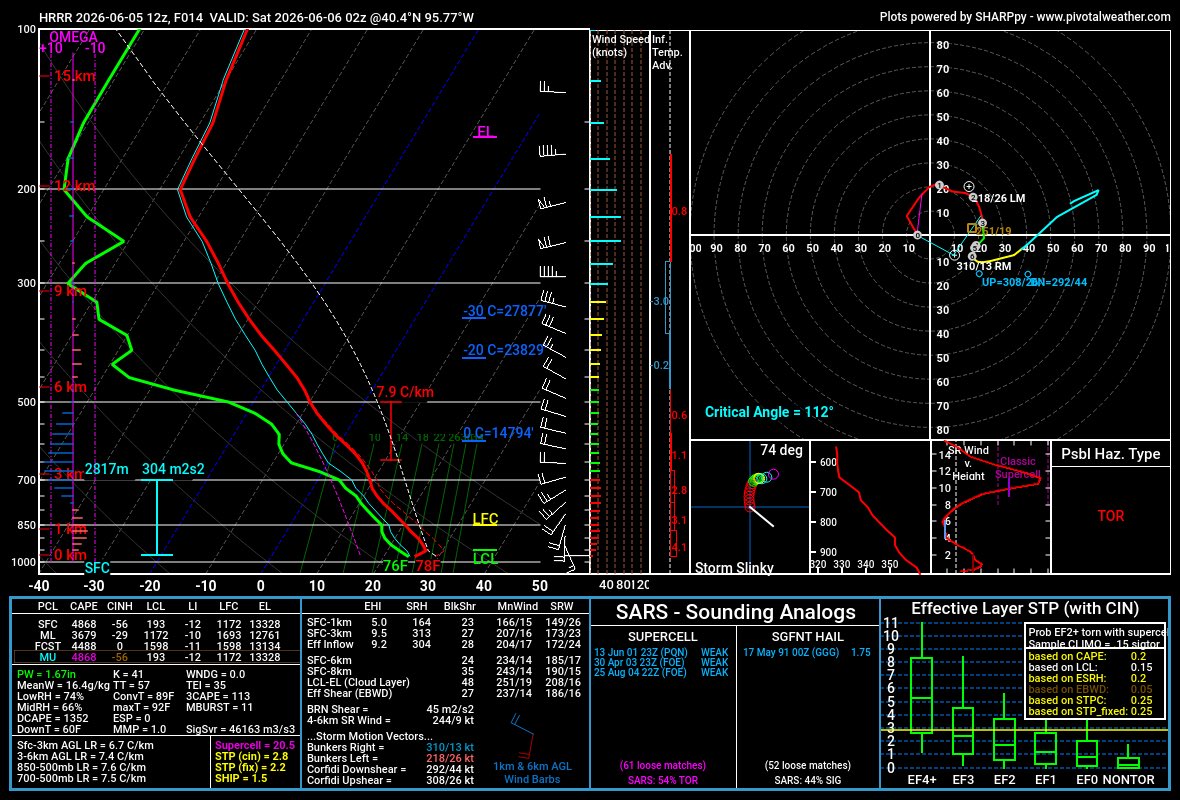Click the magenta OMEGA label
1180x800 pixels.
(73, 37)
